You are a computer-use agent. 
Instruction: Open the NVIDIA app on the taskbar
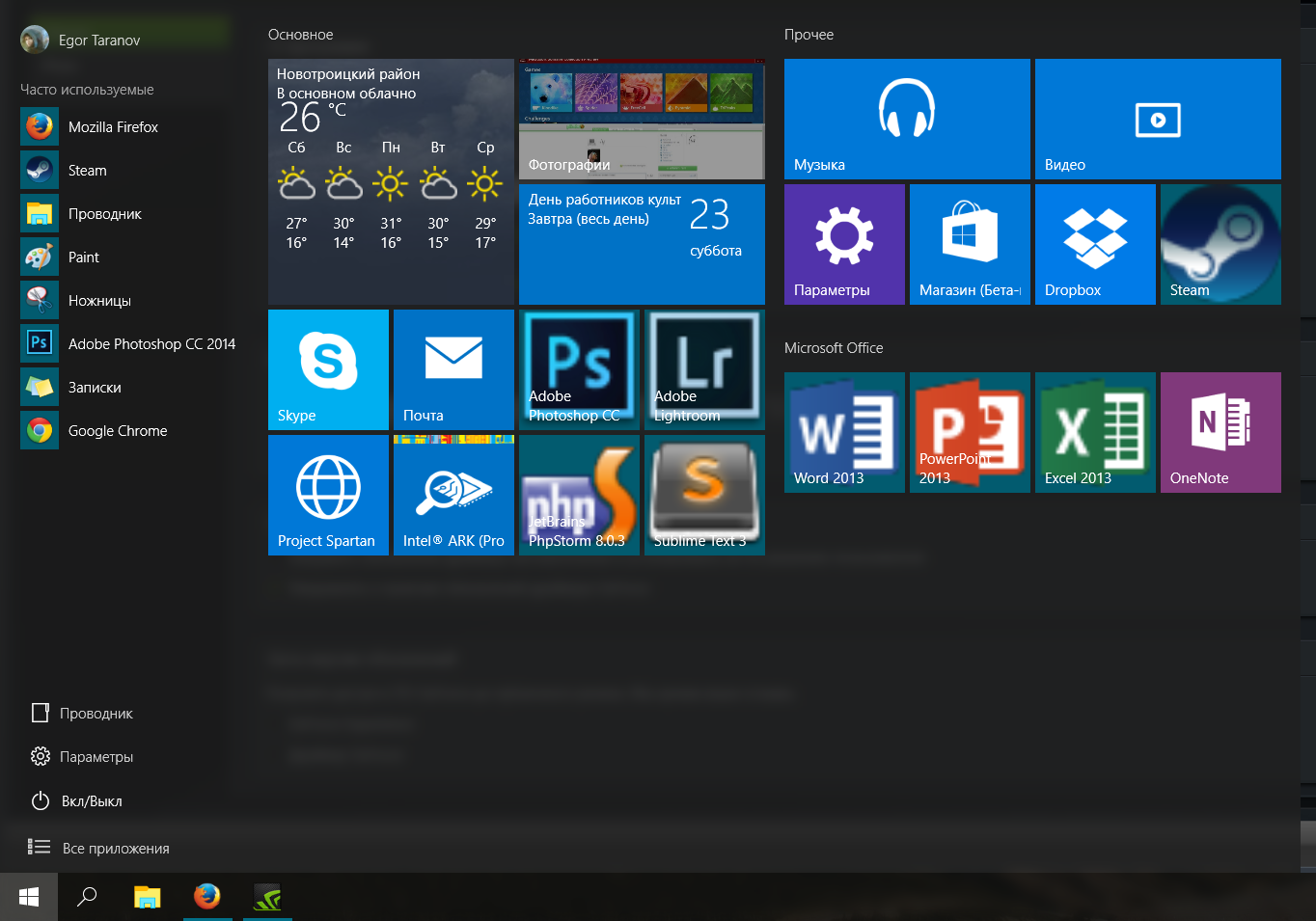(267, 897)
